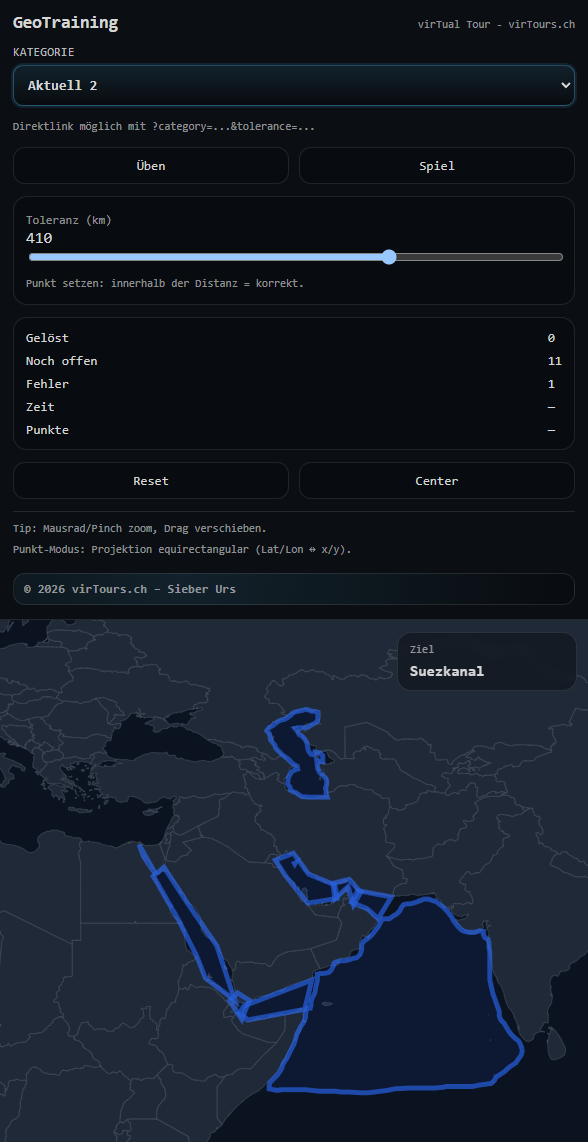Click the KATEGORIE label
Viewport: 588px width, 1142px height.
coord(44,52)
